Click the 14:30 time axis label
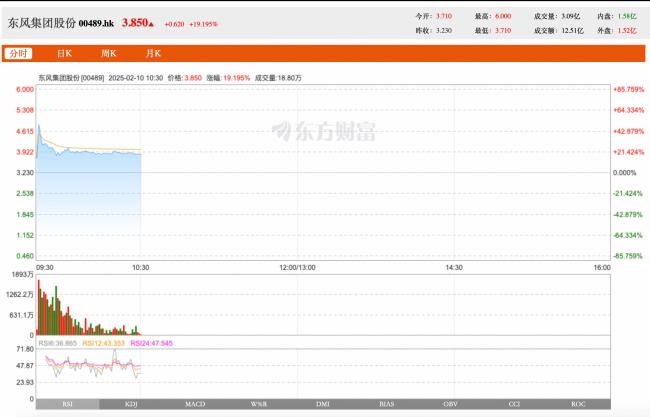Screen dimensions: 650x417 (x=454, y=267)
